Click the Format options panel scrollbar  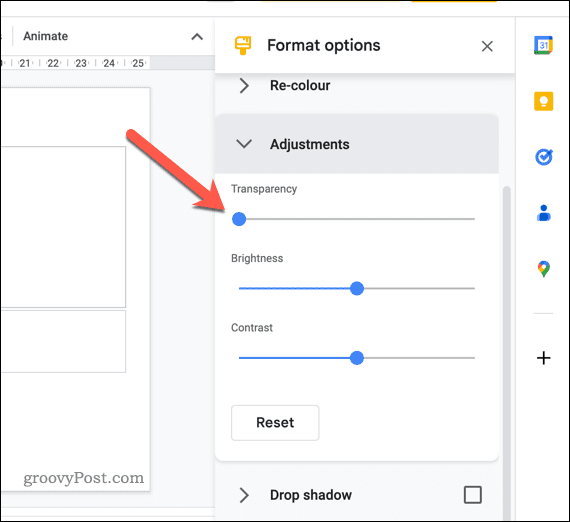(x=507, y=353)
